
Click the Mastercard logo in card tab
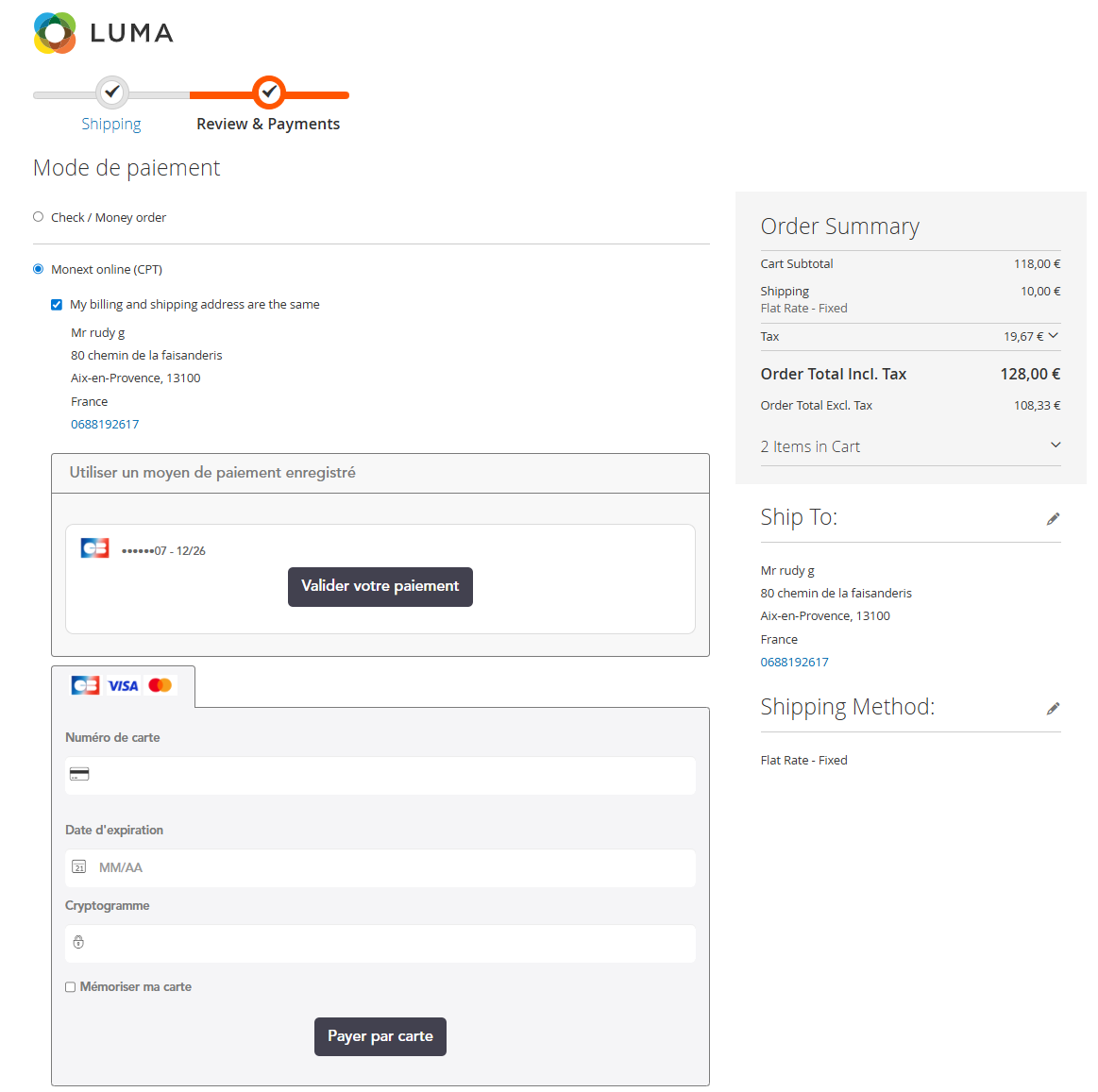click(160, 685)
